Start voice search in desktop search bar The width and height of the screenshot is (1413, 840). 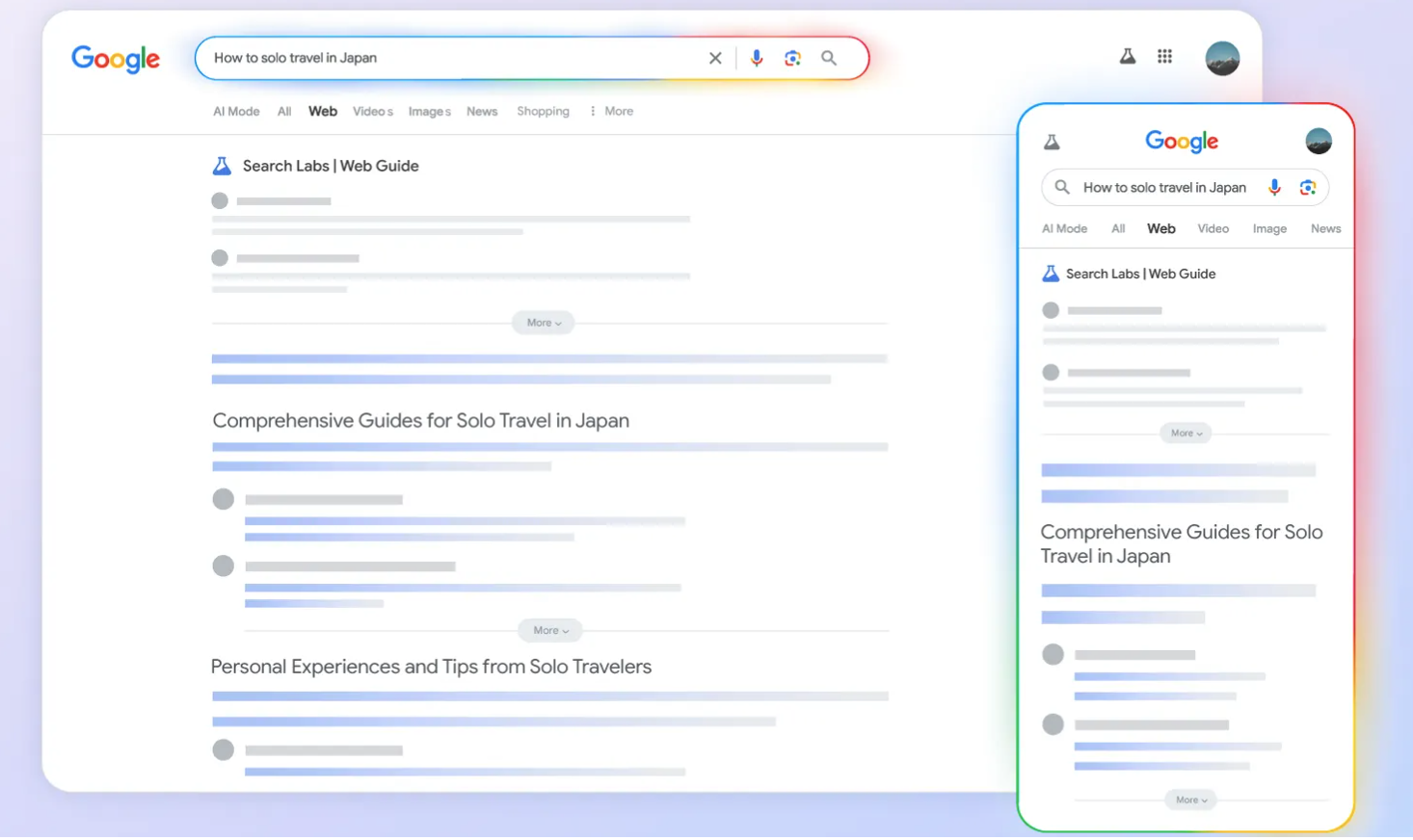click(757, 58)
